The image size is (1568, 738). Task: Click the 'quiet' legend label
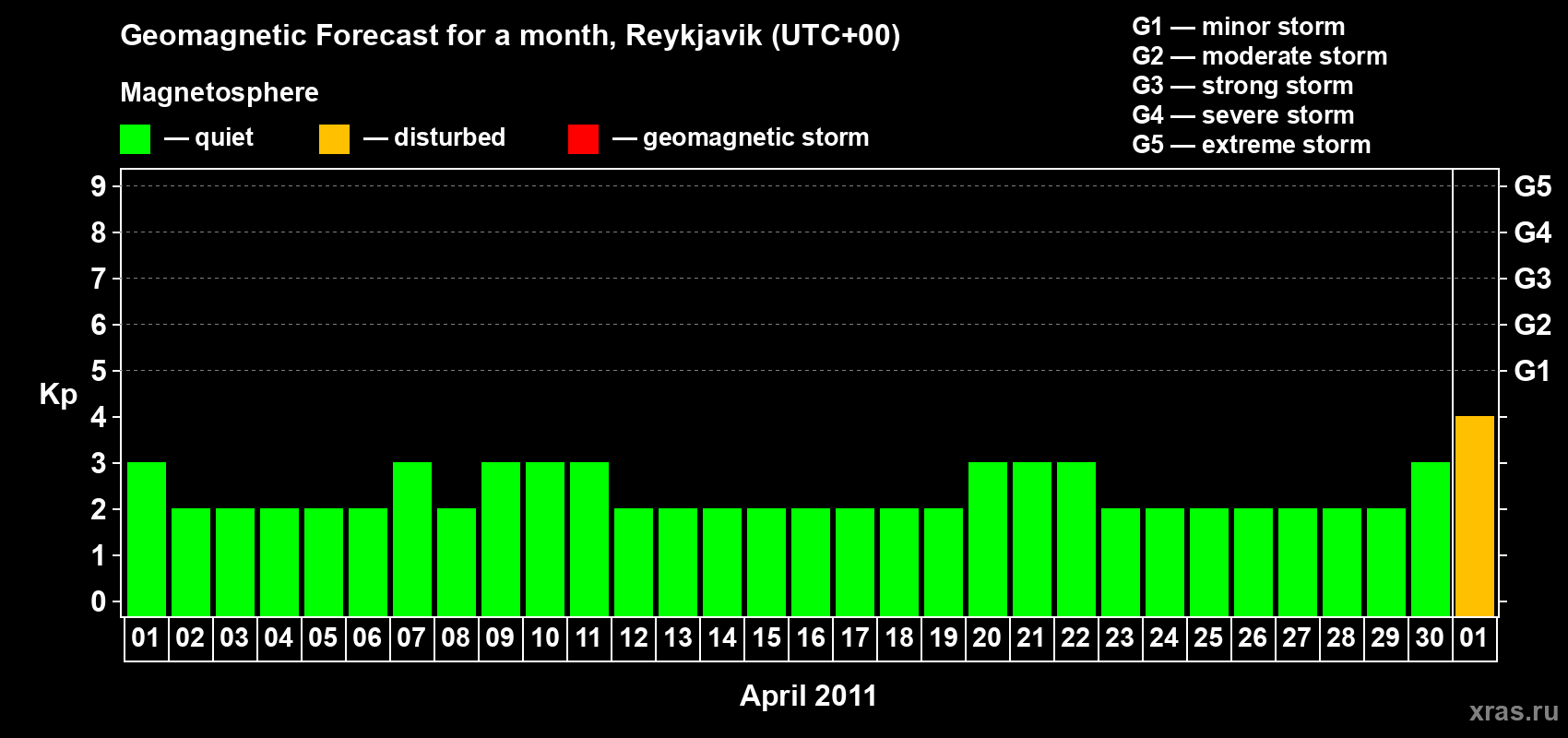pos(224,137)
